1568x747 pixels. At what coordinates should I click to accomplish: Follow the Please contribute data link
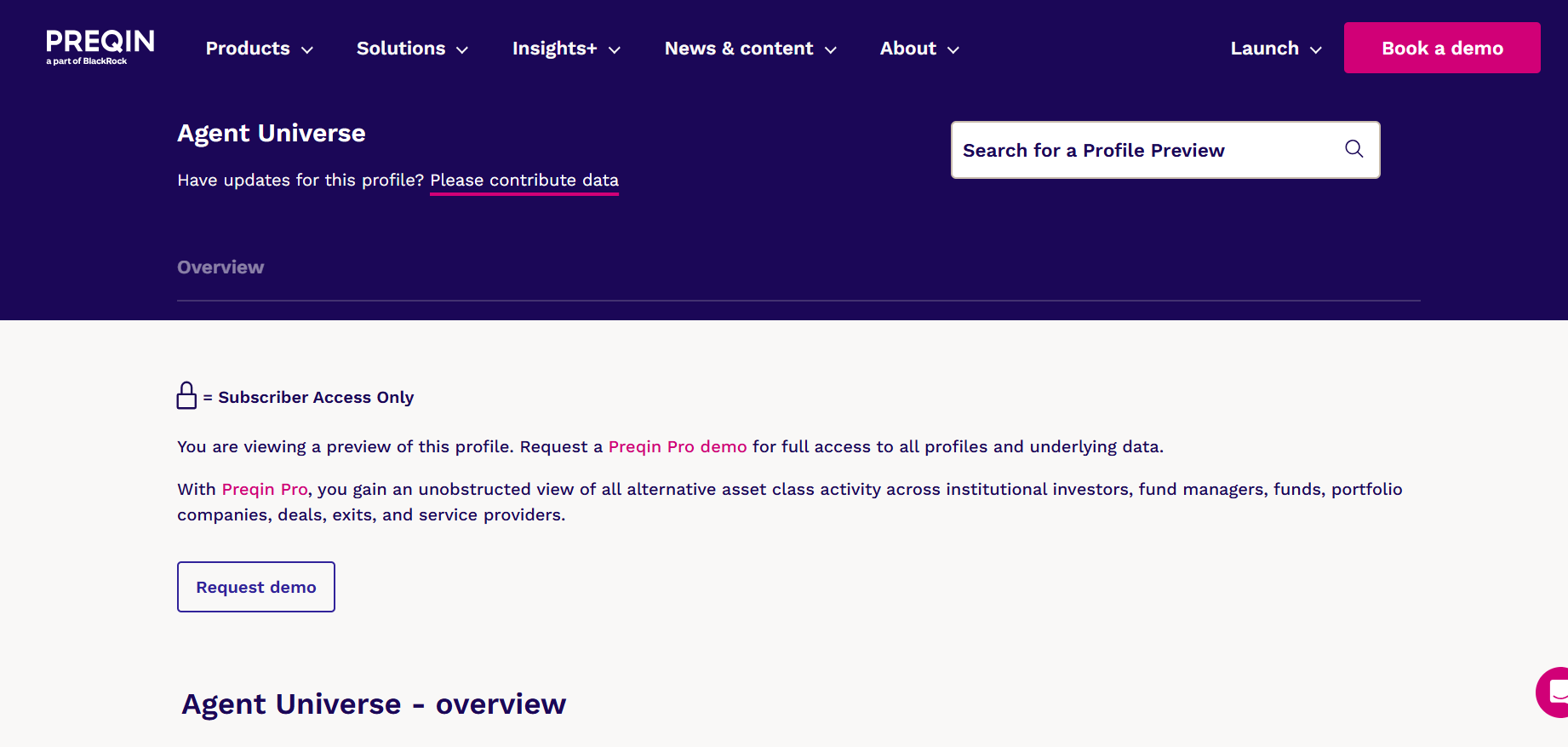coord(524,181)
